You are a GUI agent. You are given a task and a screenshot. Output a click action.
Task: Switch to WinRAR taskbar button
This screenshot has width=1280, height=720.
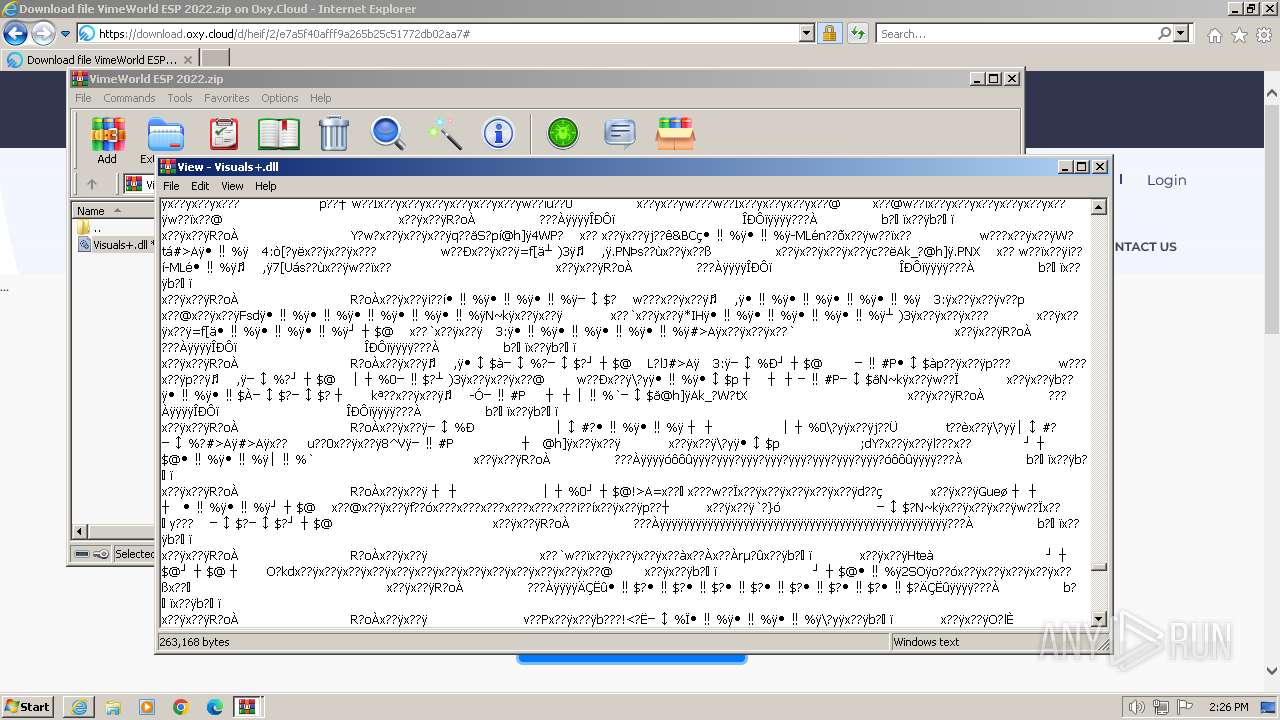247,707
